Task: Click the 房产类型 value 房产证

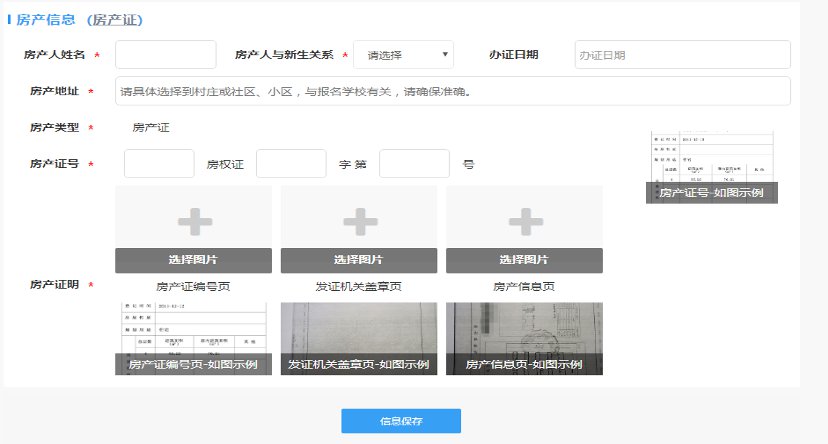Action: (152, 128)
